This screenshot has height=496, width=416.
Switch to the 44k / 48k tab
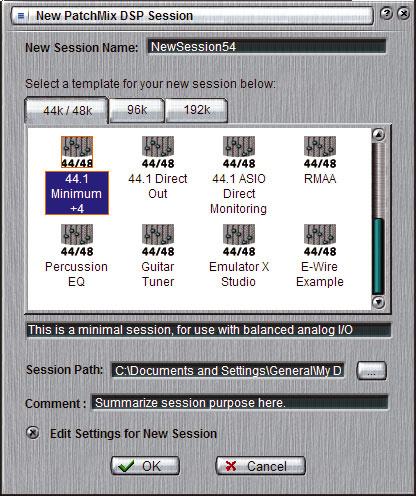[x=67, y=110]
